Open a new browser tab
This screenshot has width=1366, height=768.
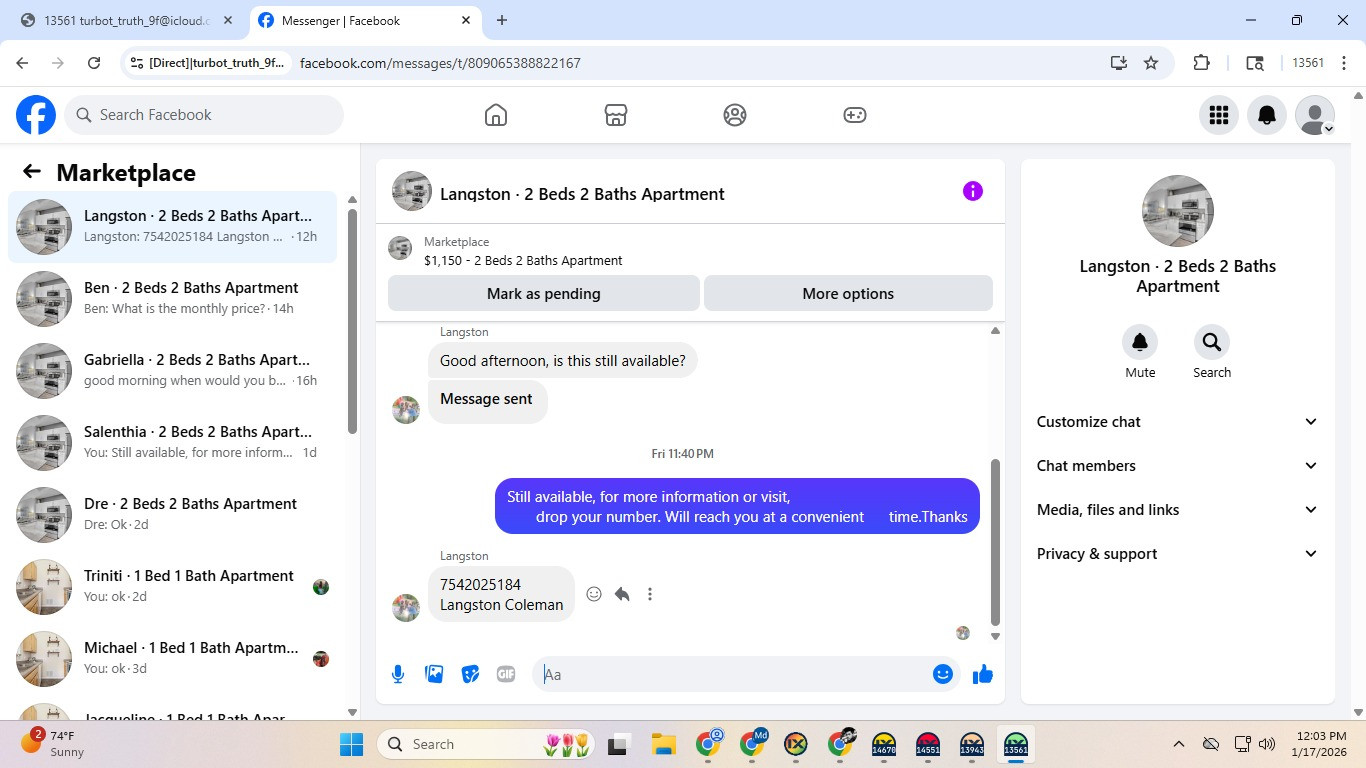(x=502, y=21)
